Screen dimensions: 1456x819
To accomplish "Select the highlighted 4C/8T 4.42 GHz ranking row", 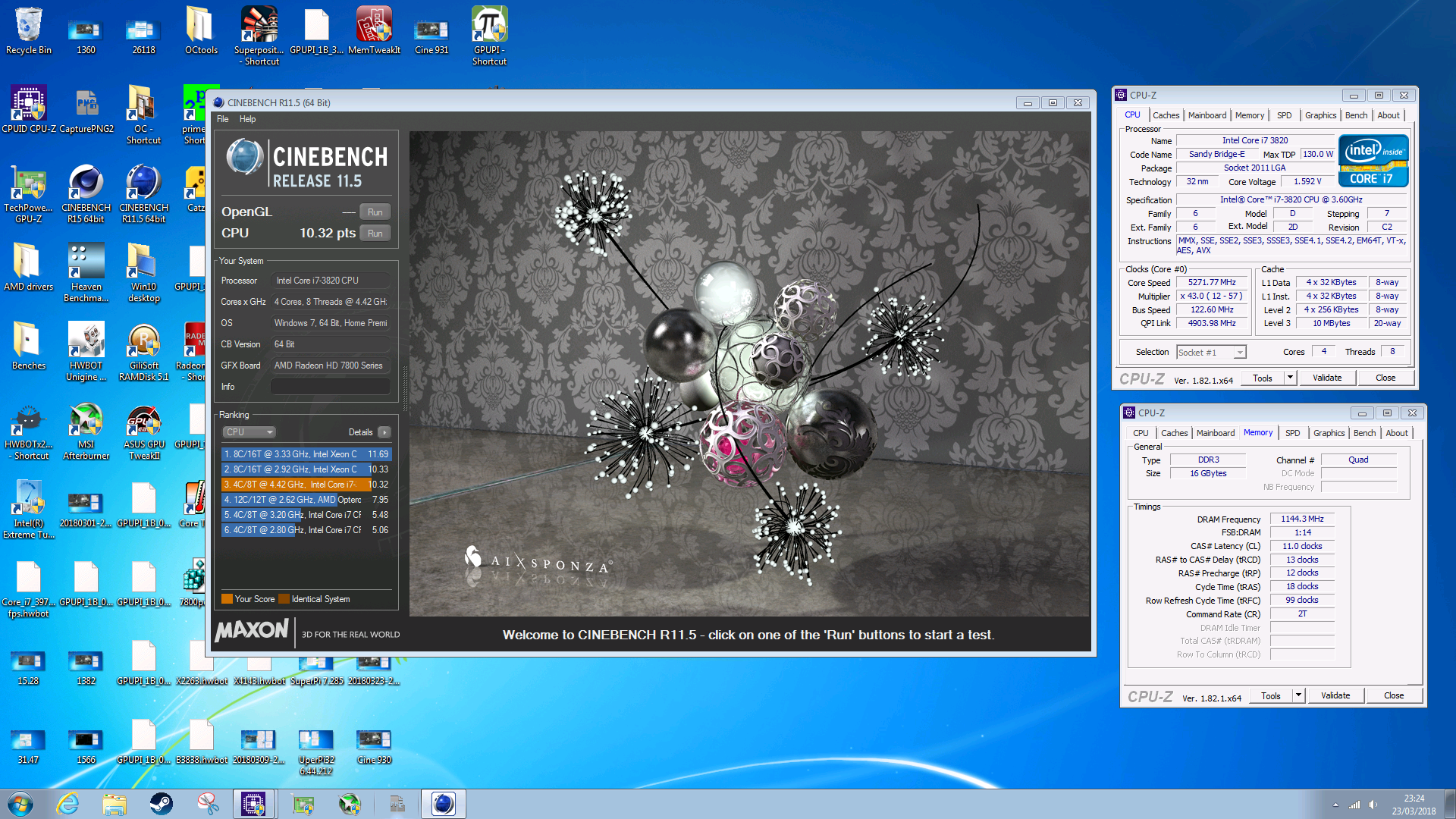I will point(306,485).
